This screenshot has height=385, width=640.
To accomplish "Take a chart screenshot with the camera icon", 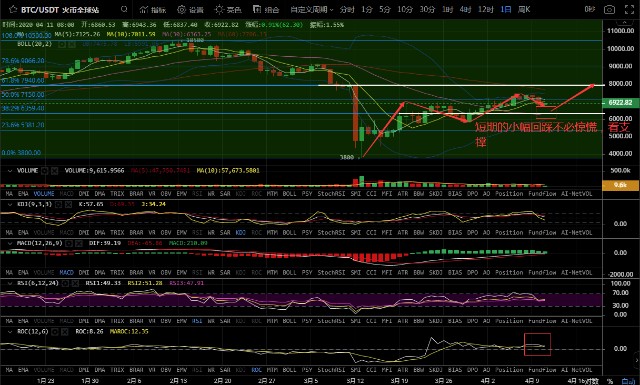I will click(609, 9).
